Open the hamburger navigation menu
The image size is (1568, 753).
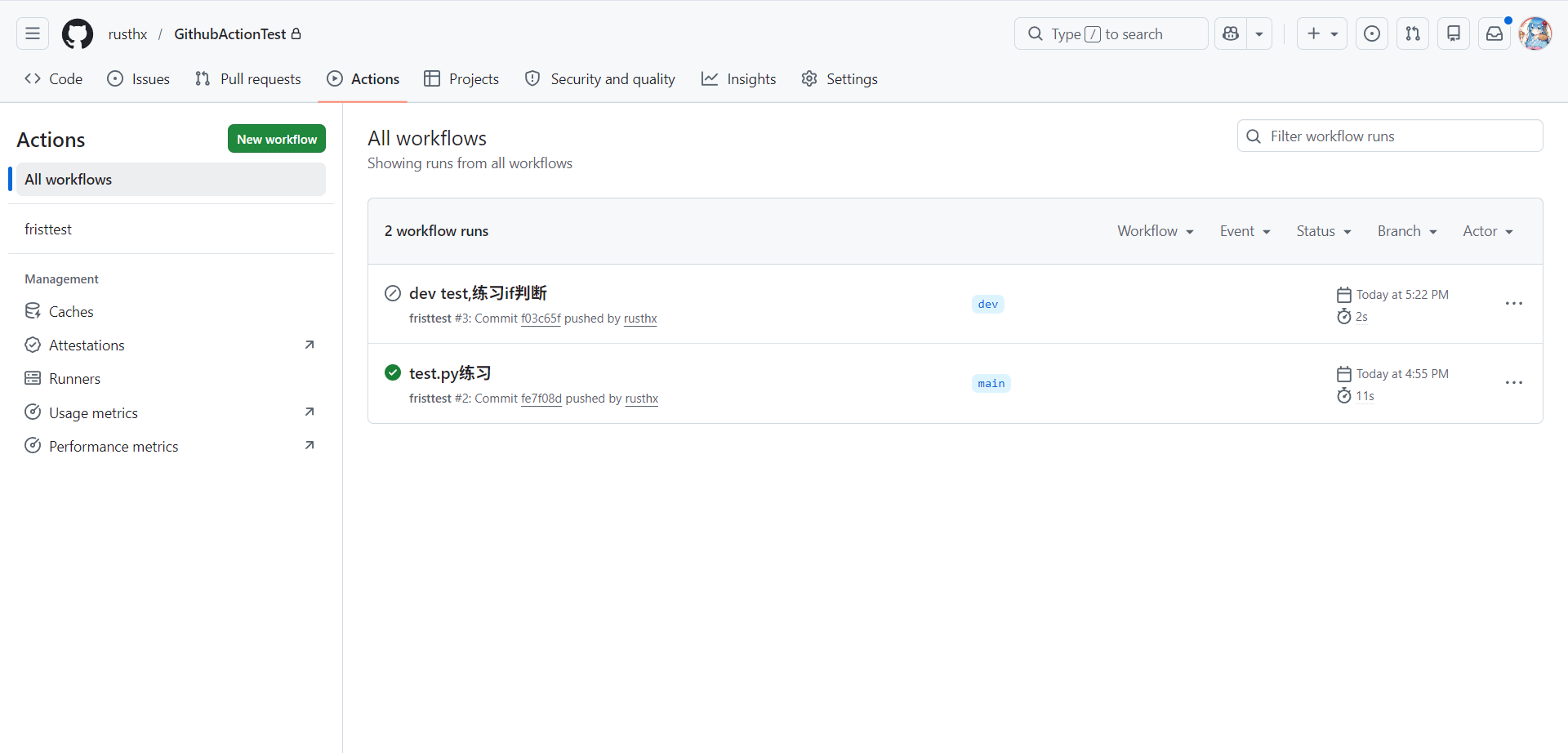[x=33, y=33]
